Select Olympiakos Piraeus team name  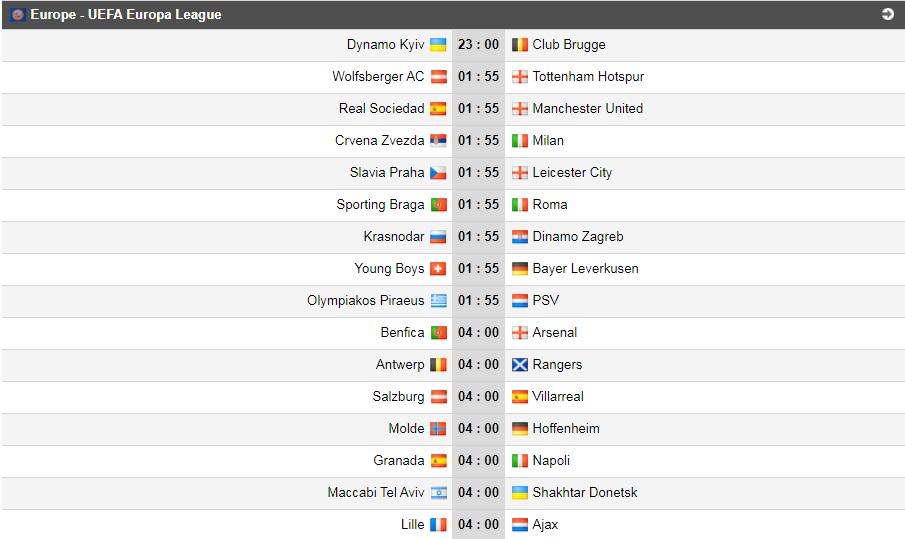365,301
